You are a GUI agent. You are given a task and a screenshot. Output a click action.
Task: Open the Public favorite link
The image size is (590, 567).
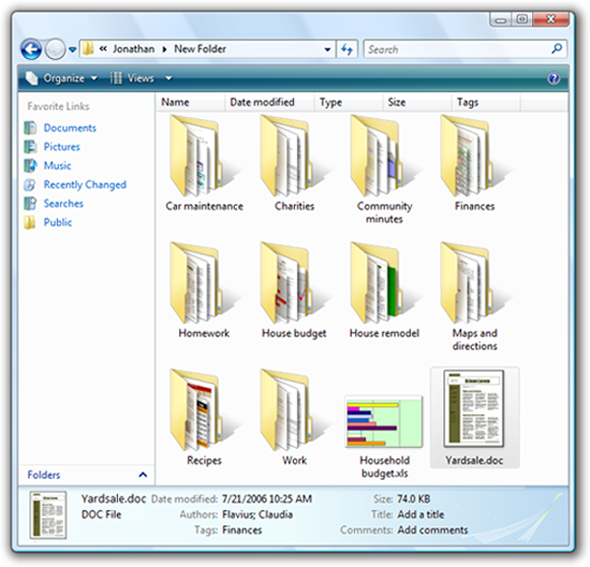click(58, 222)
